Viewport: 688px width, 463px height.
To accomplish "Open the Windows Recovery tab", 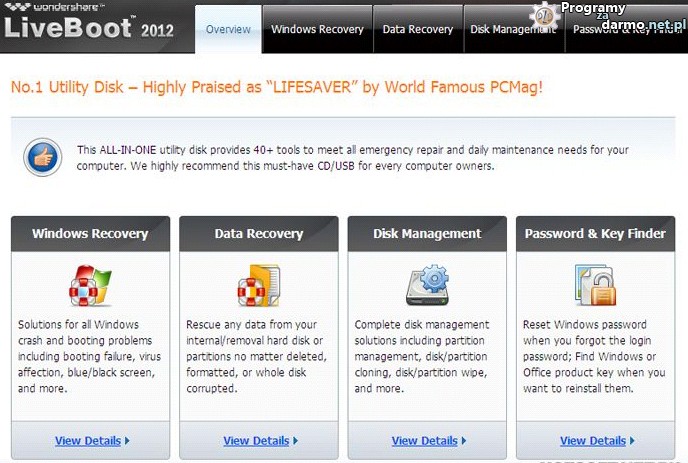I will point(317,30).
